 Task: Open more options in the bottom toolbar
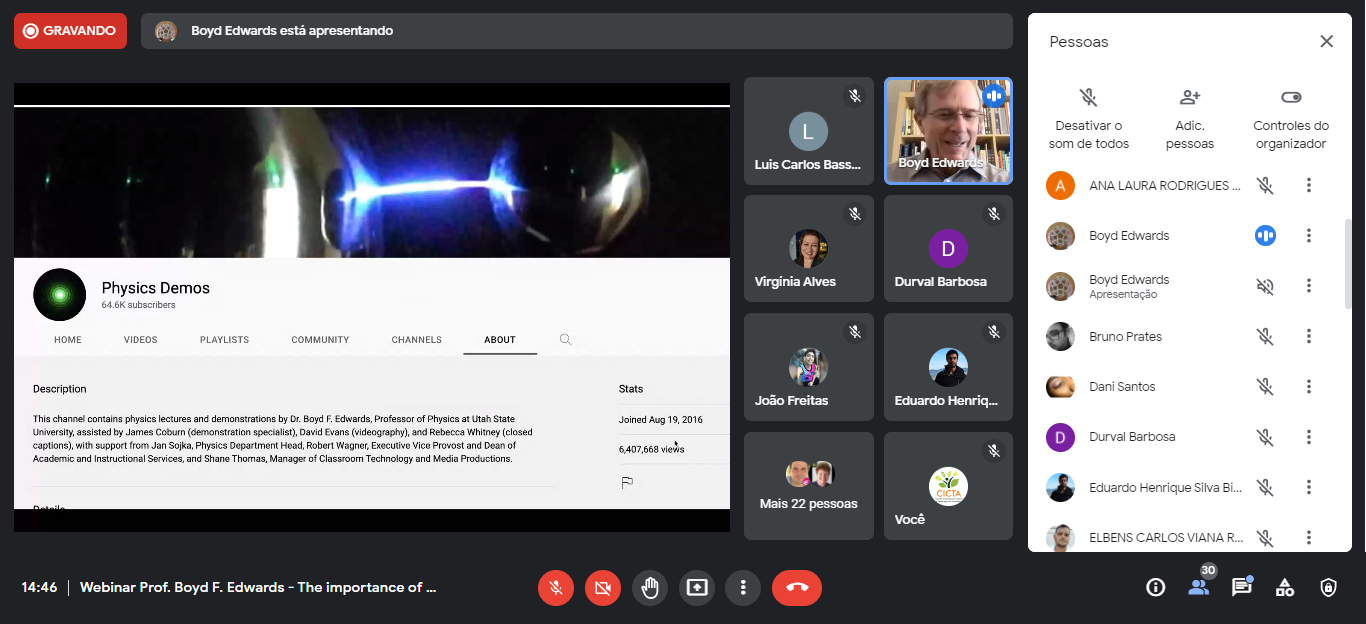(743, 588)
